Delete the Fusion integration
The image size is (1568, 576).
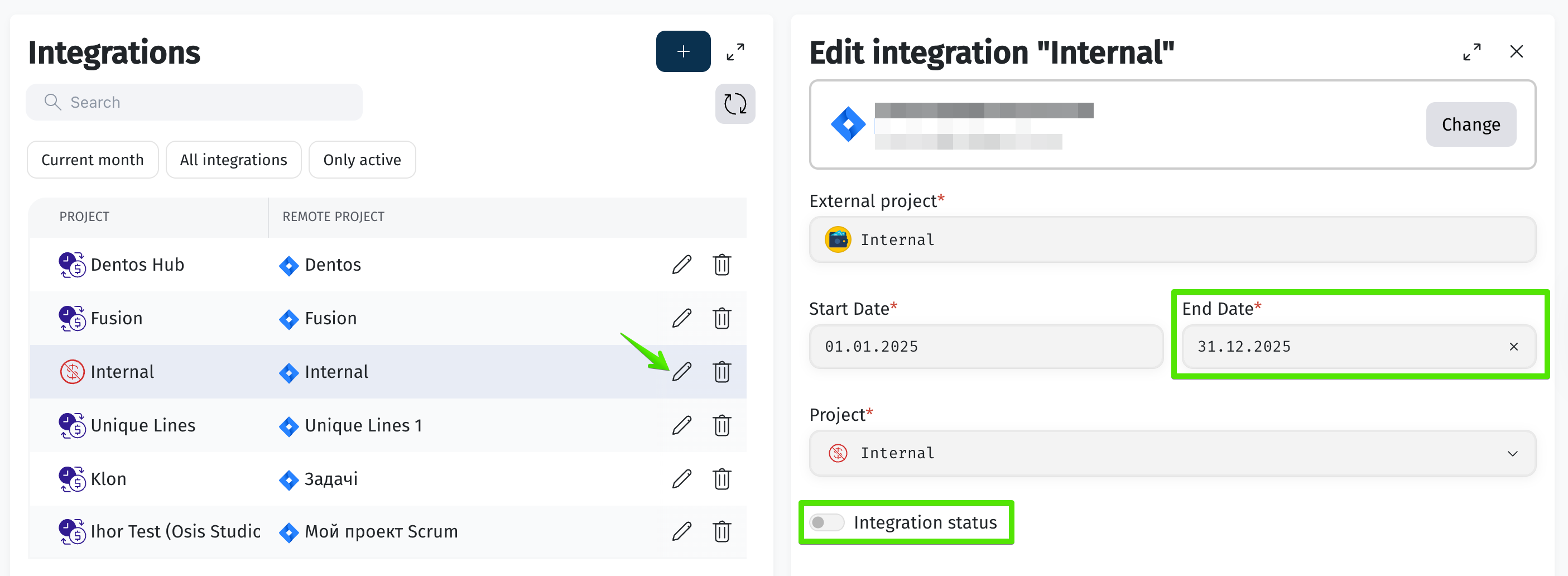[722, 319]
